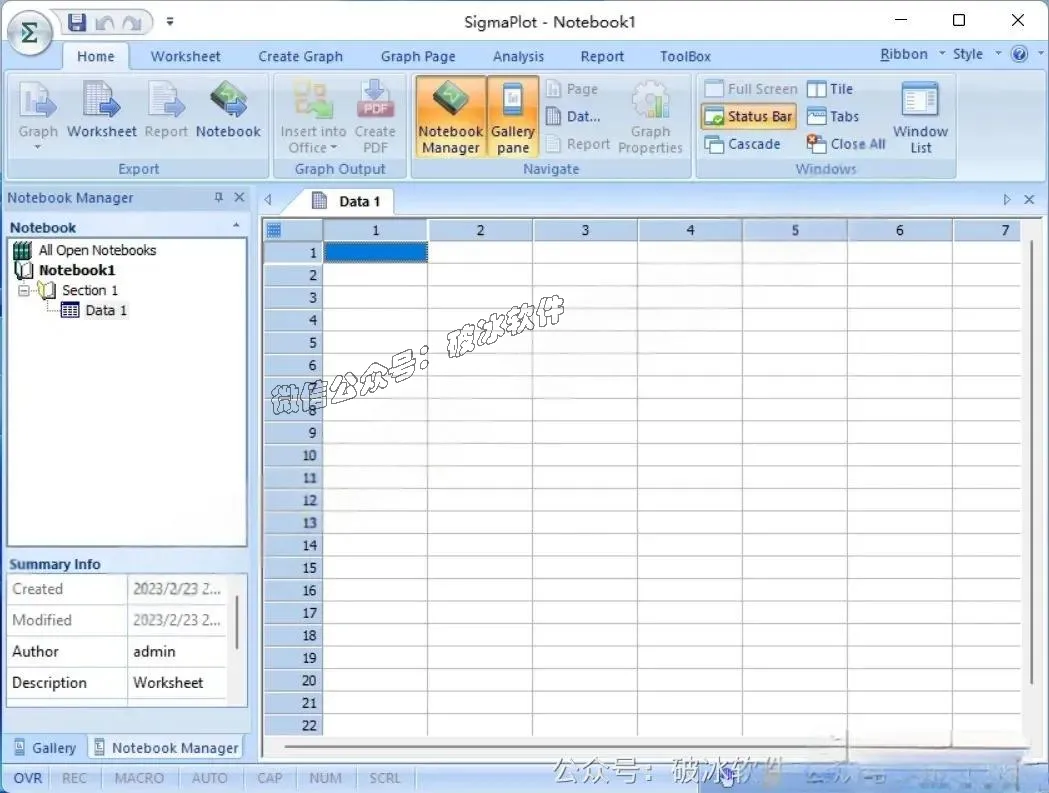The width and height of the screenshot is (1049, 793).
Task: Click the Create PDF button
Action: [375, 117]
